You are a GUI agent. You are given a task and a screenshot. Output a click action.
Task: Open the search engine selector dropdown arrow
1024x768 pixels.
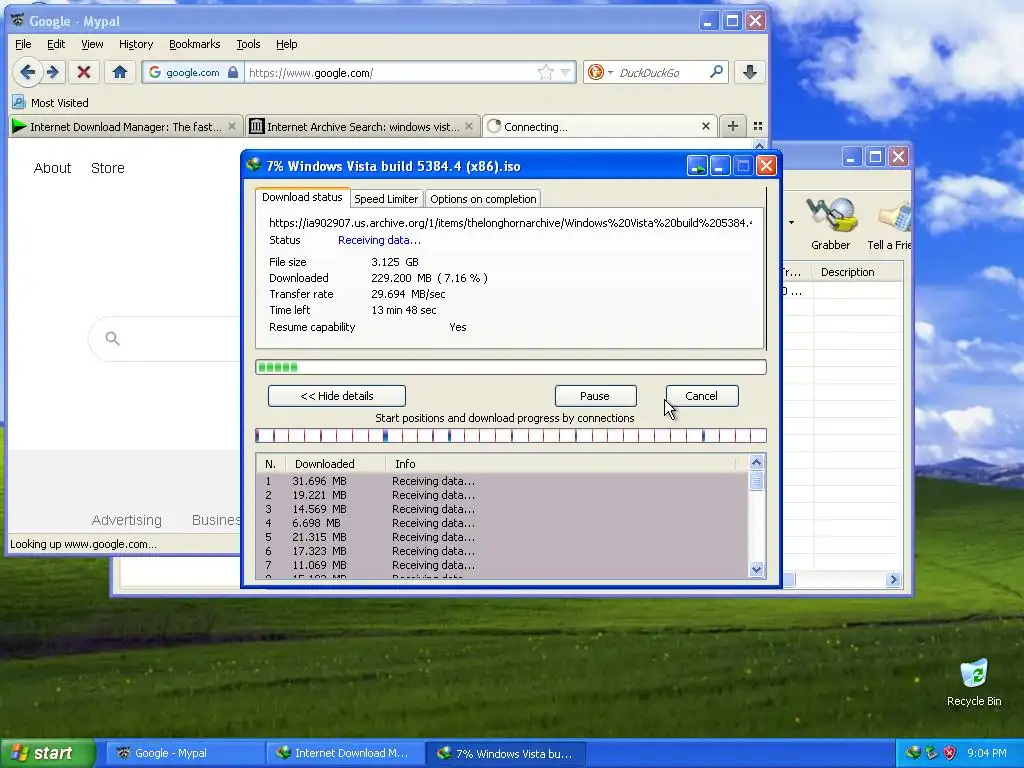[x=611, y=72]
